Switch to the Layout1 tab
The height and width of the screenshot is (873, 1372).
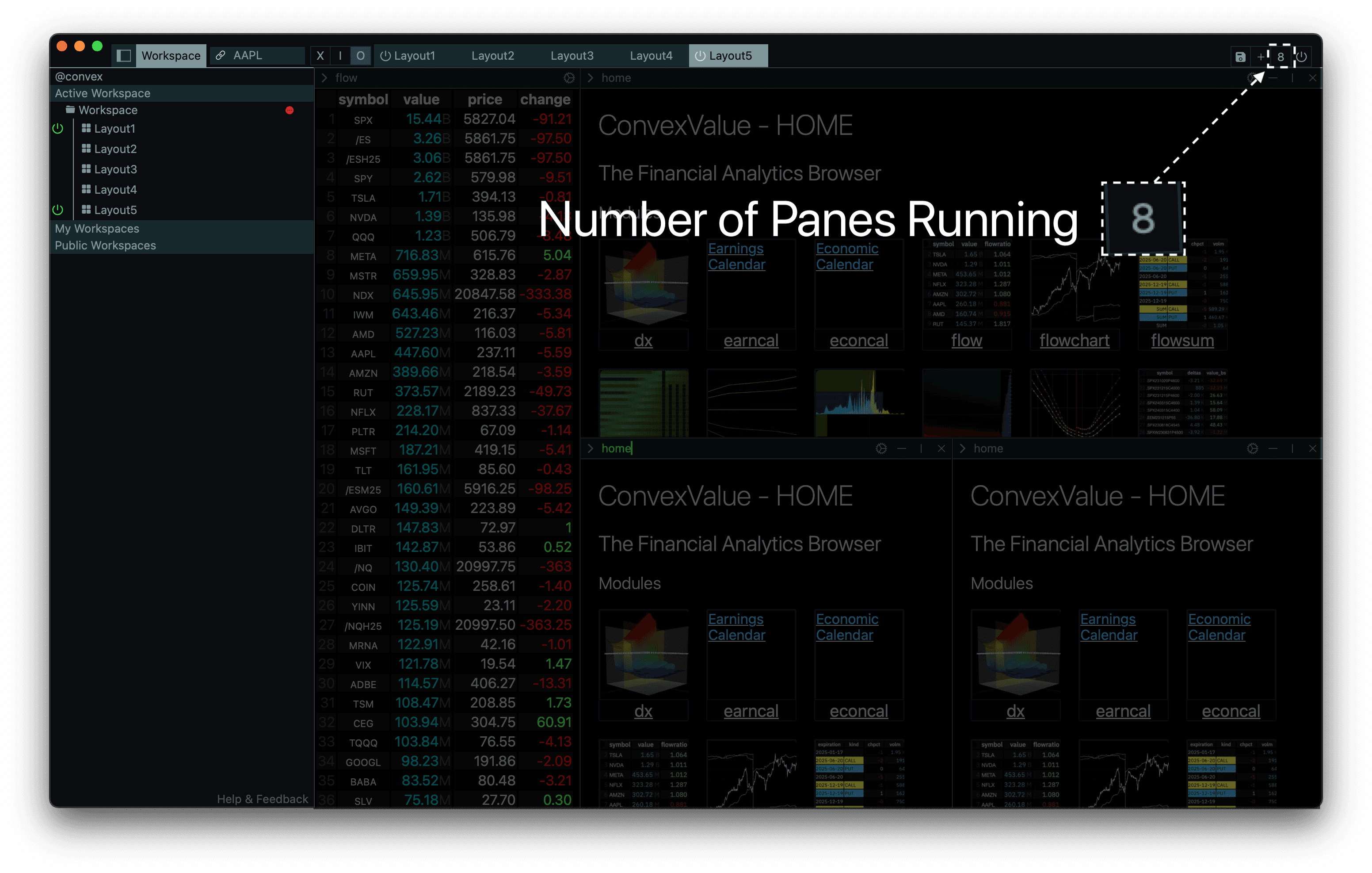pos(414,56)
